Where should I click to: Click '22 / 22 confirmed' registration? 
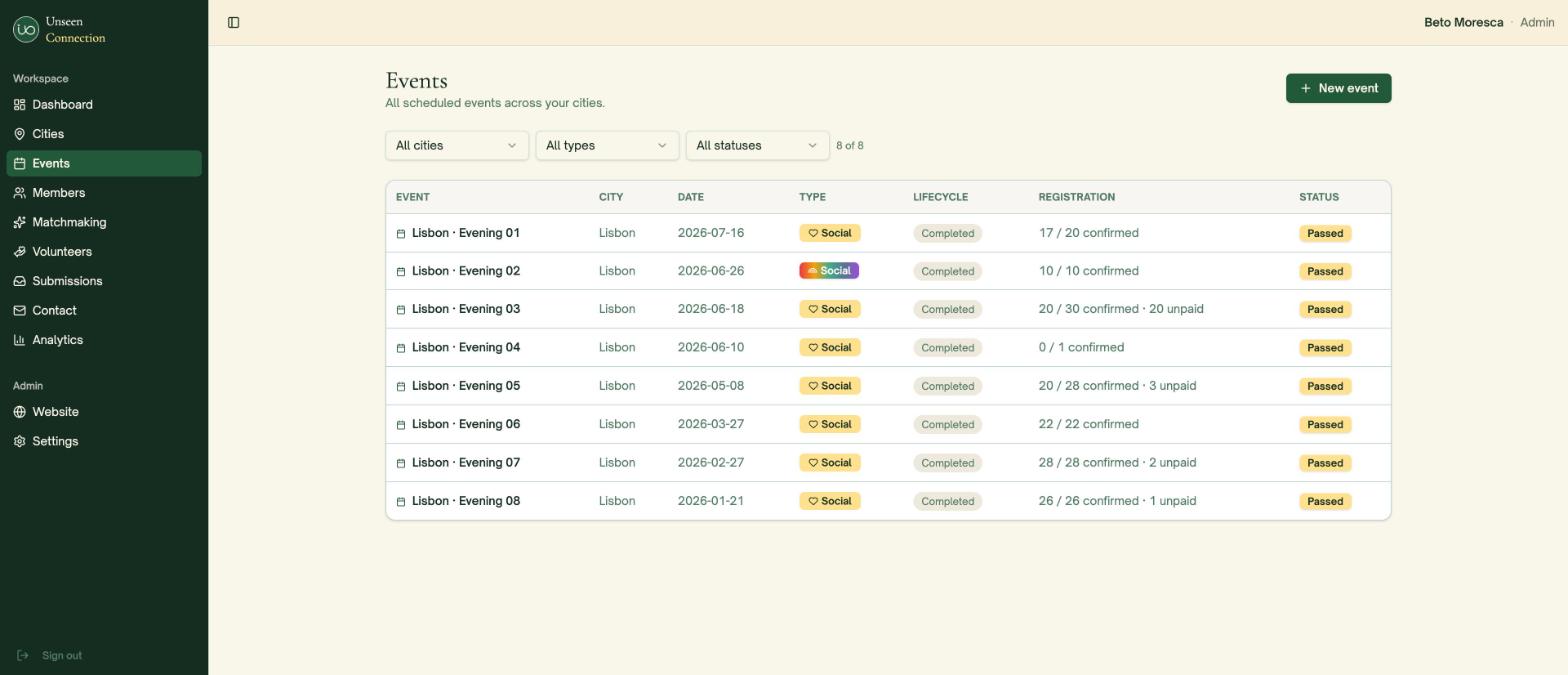pyautogui.click(x=1088, y=424)
